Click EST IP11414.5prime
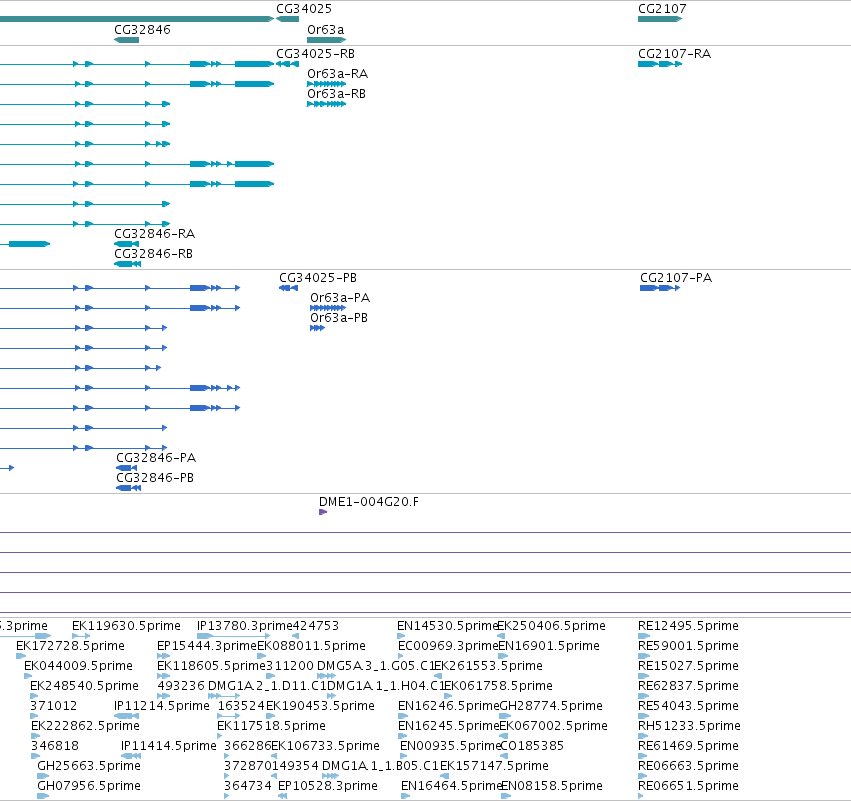This screenshot has height=801, width=851. pos(169,746)
